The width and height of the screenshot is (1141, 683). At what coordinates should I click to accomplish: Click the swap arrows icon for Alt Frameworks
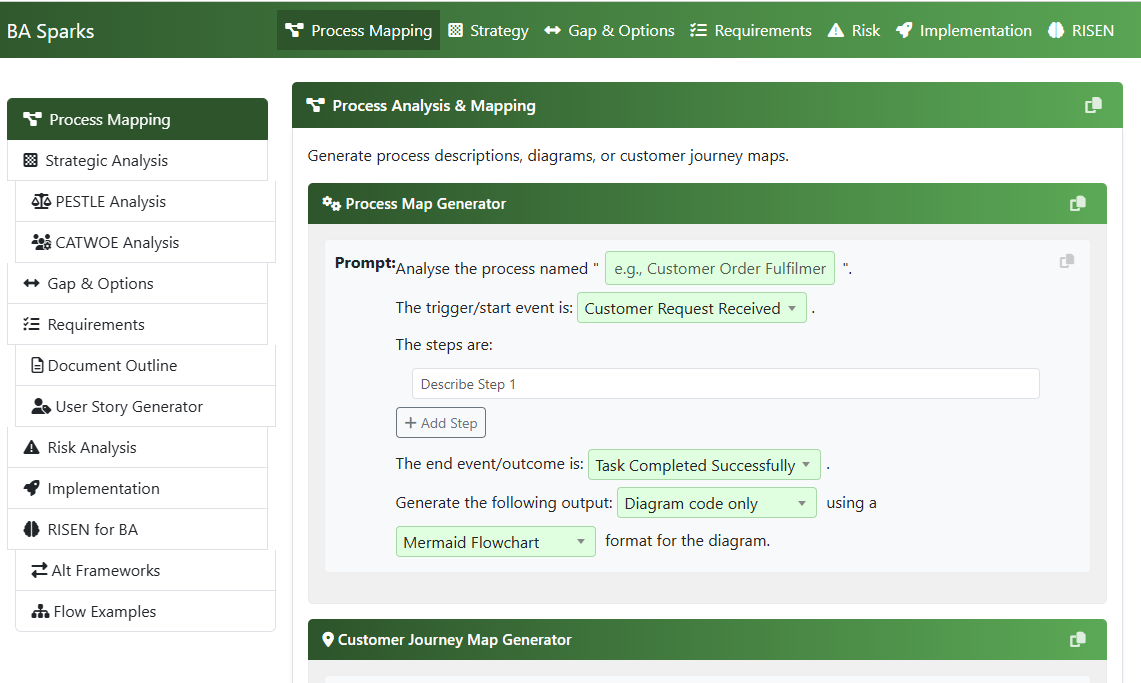pyautogui.click(x=39, y=570)
